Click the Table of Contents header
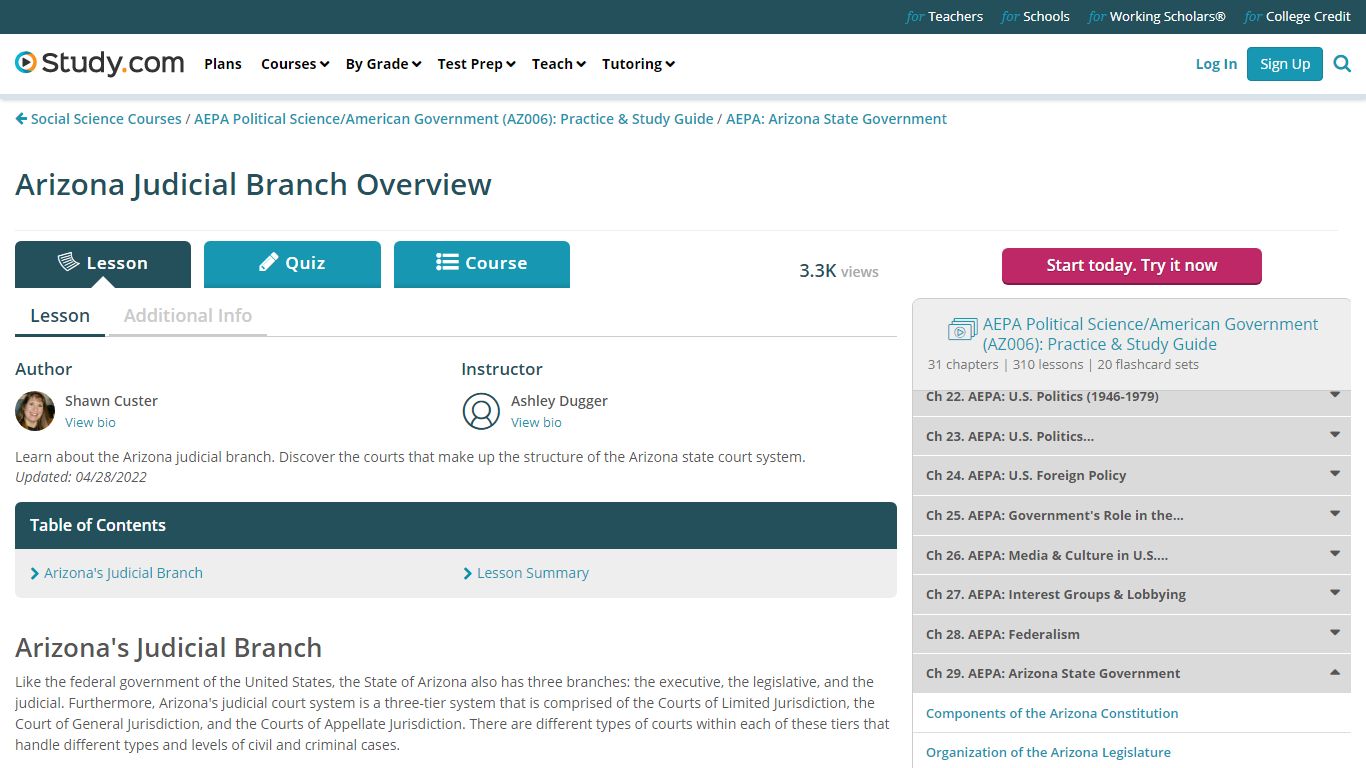This screenshot has height=768, width=1366. [456, 525]
